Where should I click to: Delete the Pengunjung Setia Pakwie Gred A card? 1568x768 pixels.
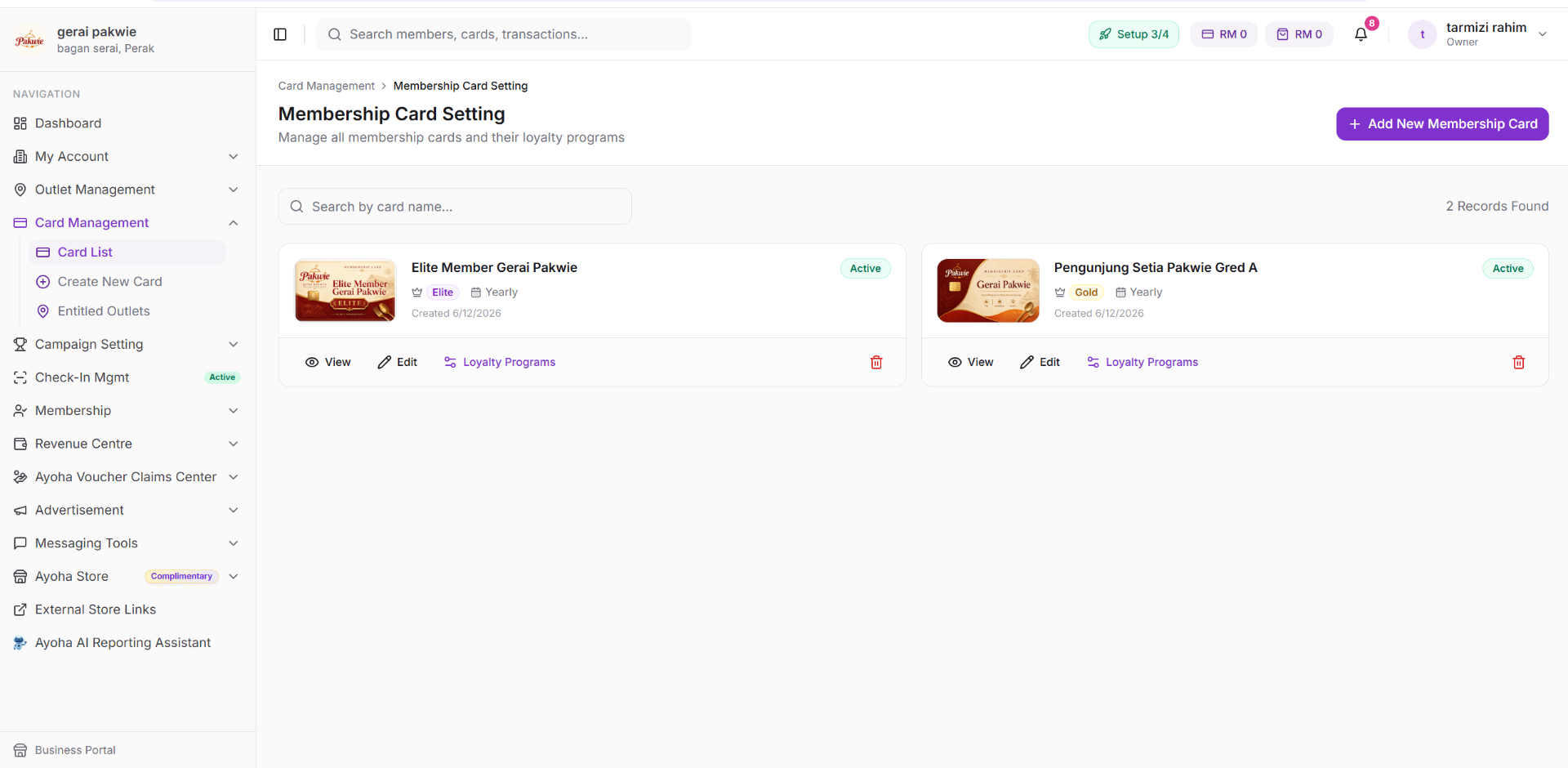(1519, 362)
